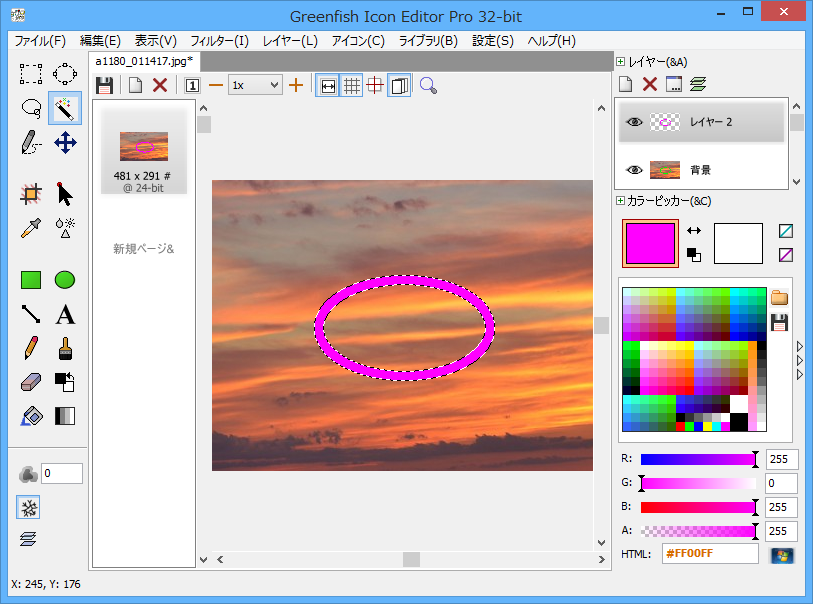Hide Layer 2 using eye icon
The width and height of the screenshot is (813, 604).
634,121
